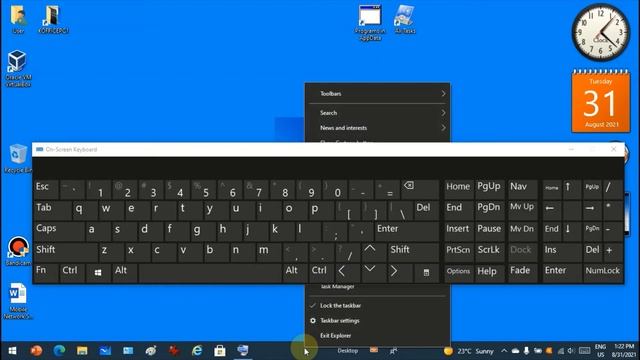Click the Esc key
This screenshot has height=360, width=640.
[46, 189]
